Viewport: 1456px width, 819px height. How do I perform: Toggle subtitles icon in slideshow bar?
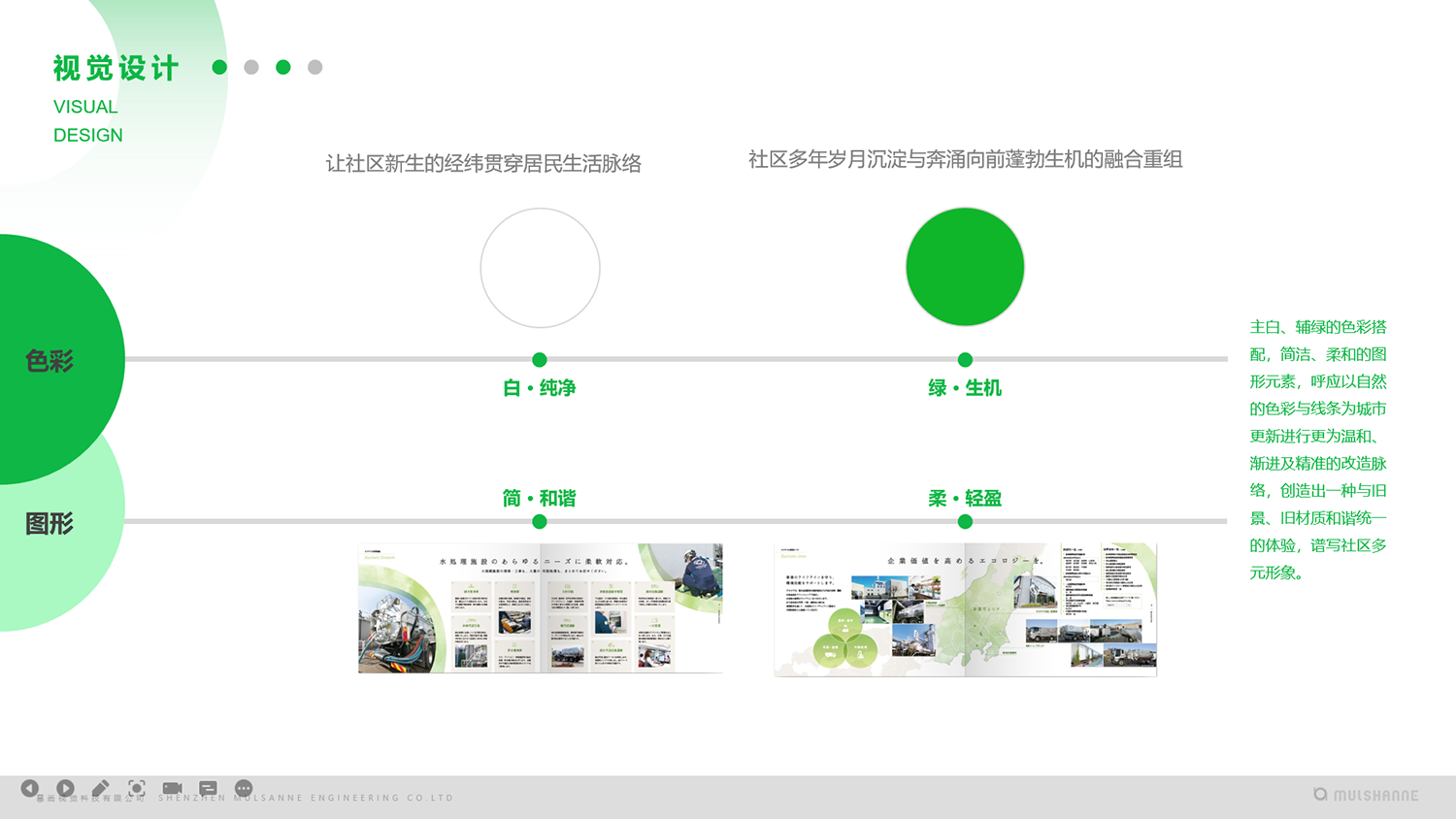tap(208, 788)
